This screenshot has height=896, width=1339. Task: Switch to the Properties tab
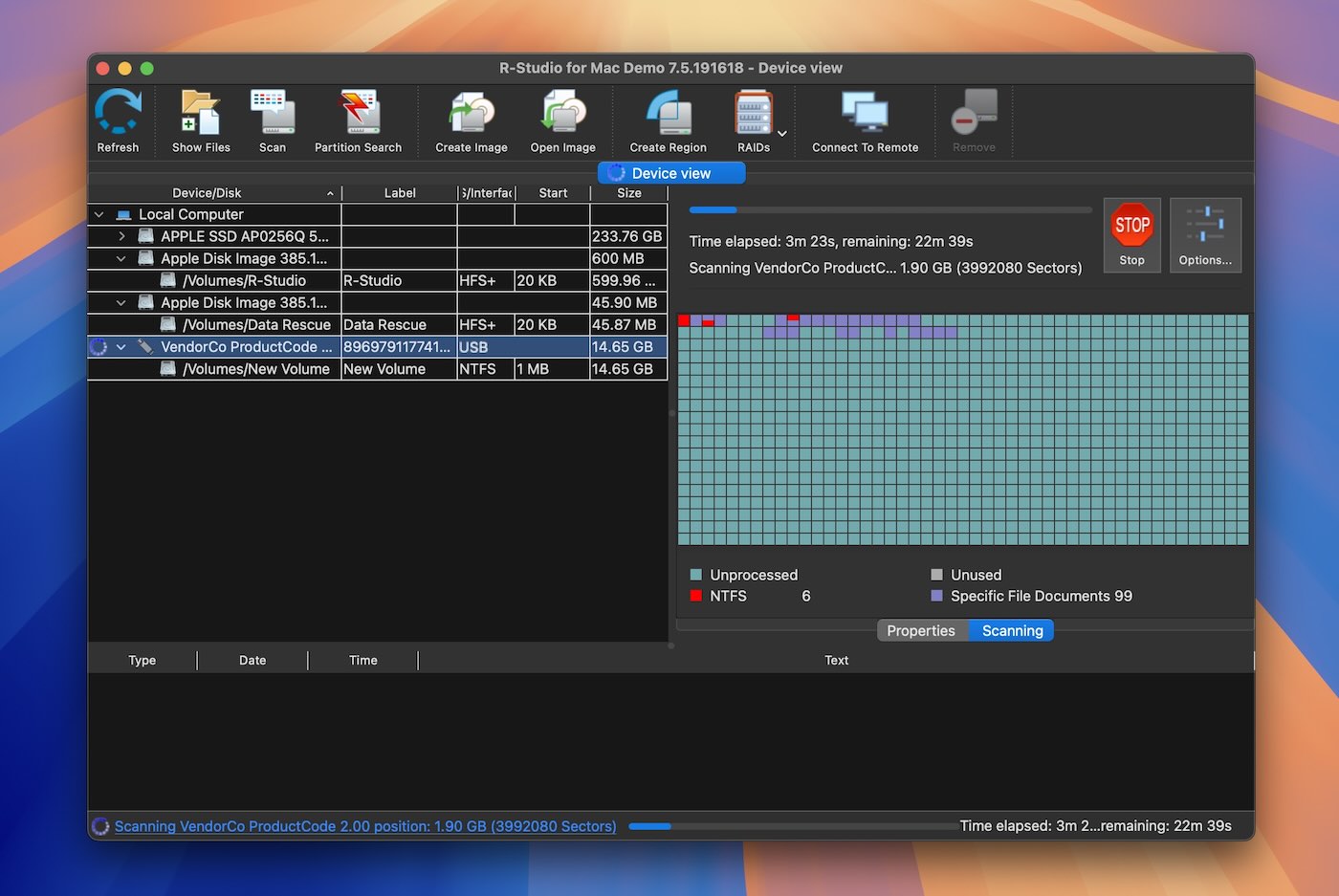(921, 631)
